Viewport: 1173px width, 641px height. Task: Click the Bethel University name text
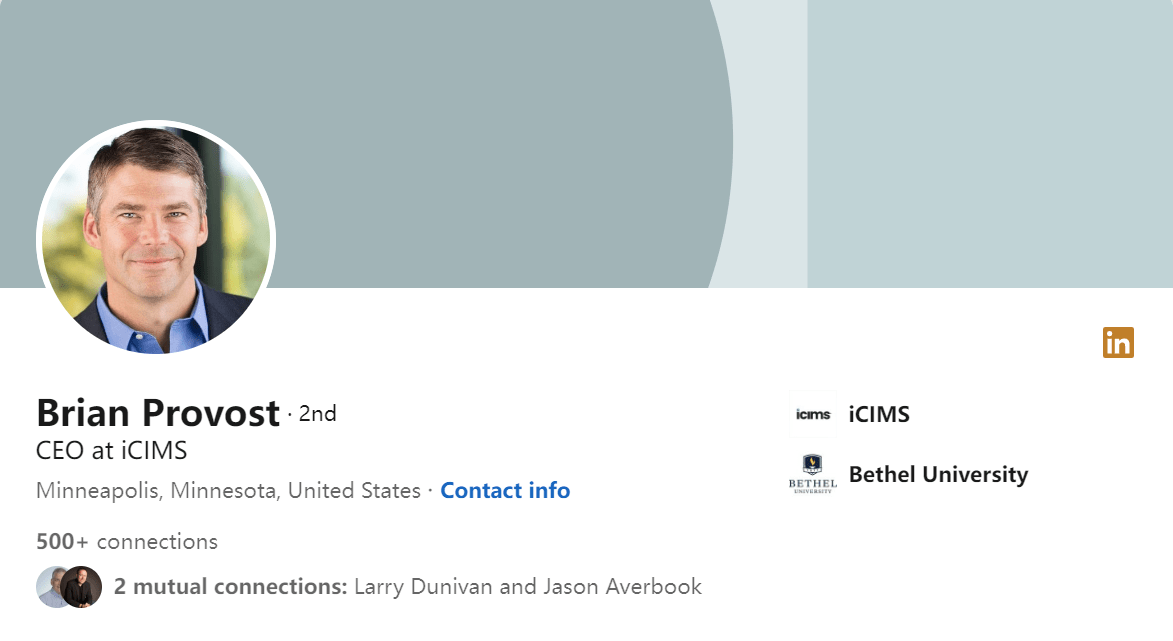click(x=938, y=474)
